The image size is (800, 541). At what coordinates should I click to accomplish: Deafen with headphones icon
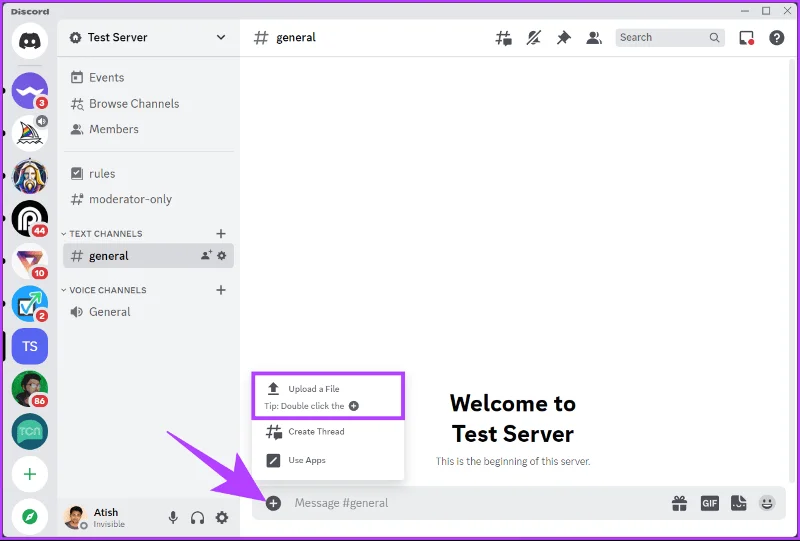pyautogui.click(x=197, y=518)
